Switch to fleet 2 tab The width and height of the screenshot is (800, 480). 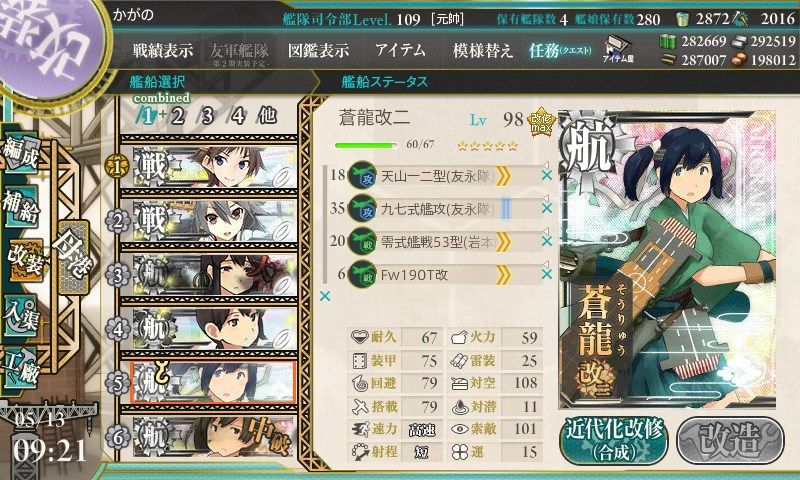click(x=178, y=116)
